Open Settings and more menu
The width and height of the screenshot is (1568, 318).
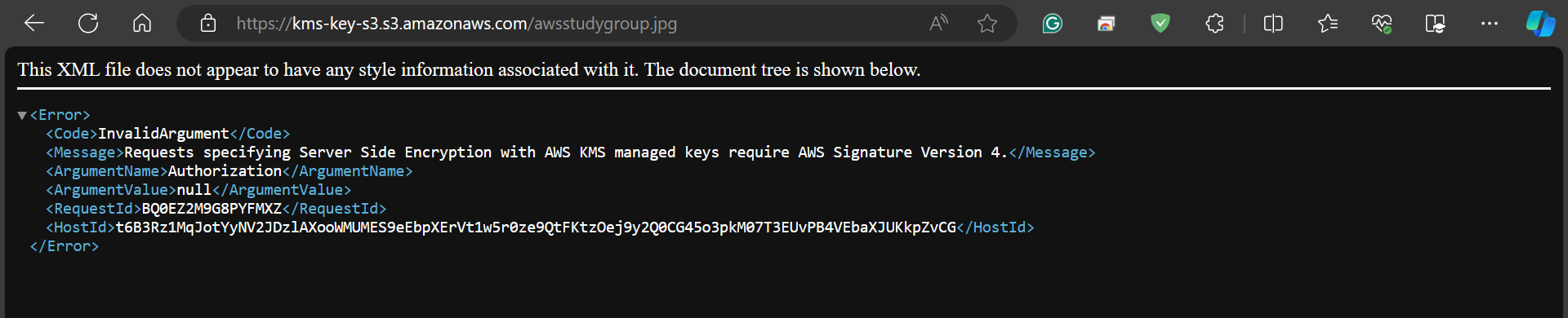pyautogui.click(x=1490, y=24)
